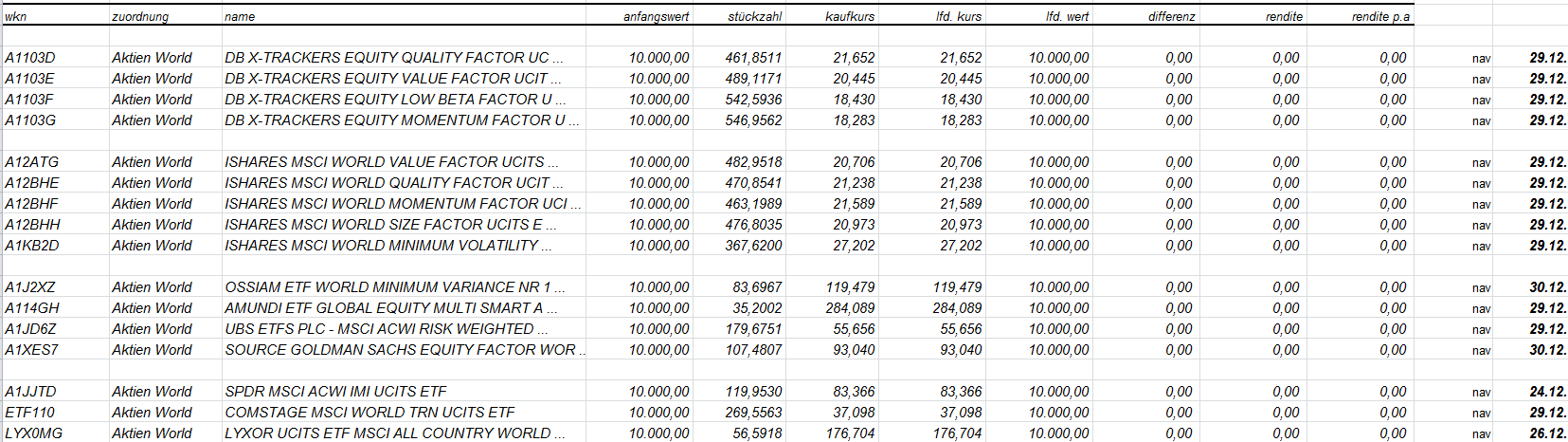
Task: Select the "zuordnung" column header
Action: click(x=140, y=16)
